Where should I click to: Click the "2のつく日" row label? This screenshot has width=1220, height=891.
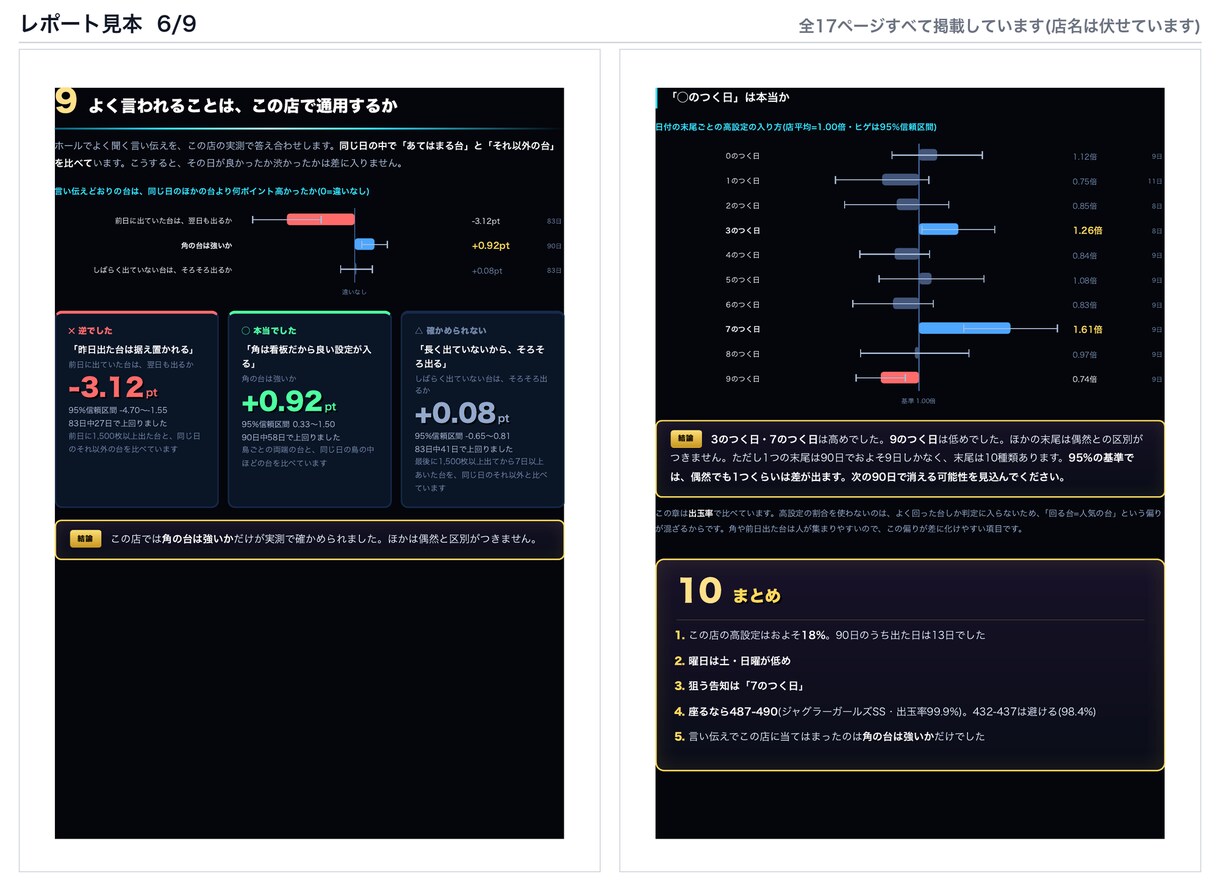click(x=742, y=206)
